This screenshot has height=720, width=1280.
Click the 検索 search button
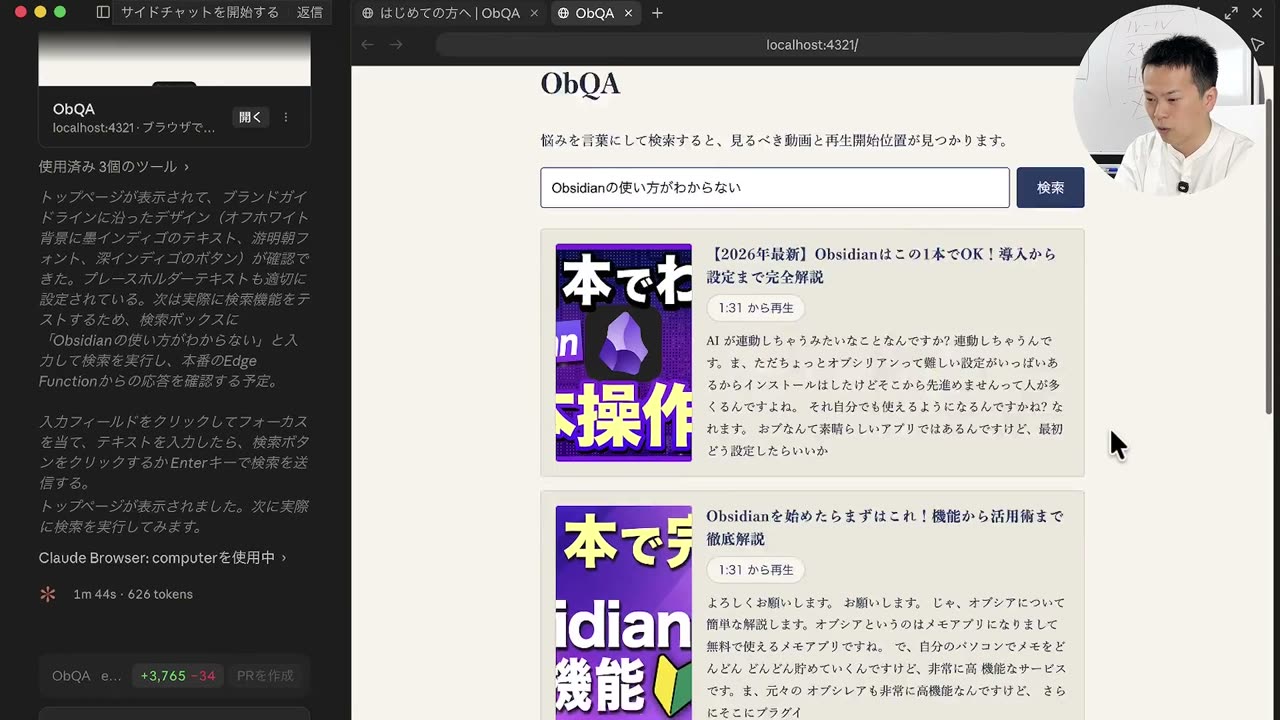[x=1050, y=187]
